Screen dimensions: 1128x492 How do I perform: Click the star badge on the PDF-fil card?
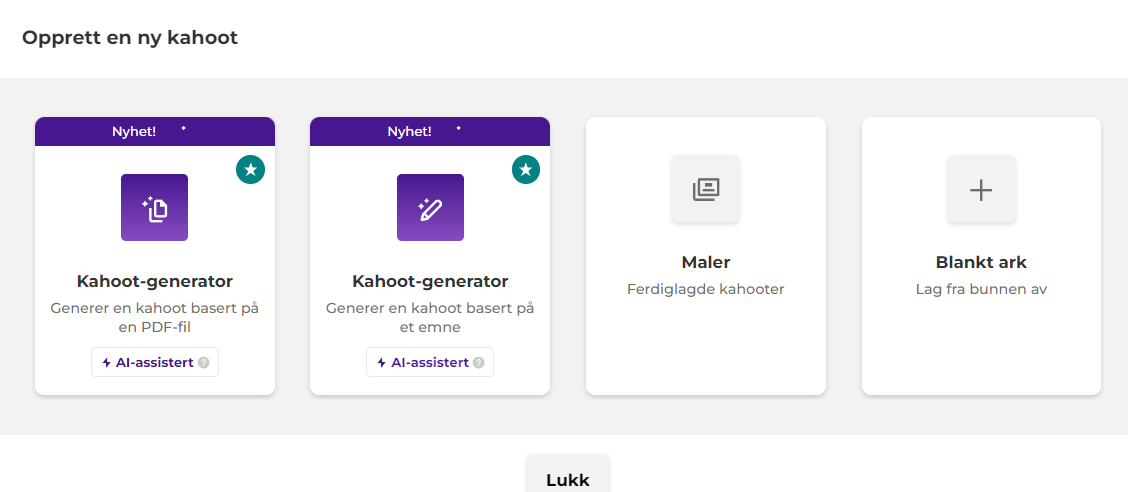pos(250,170)
